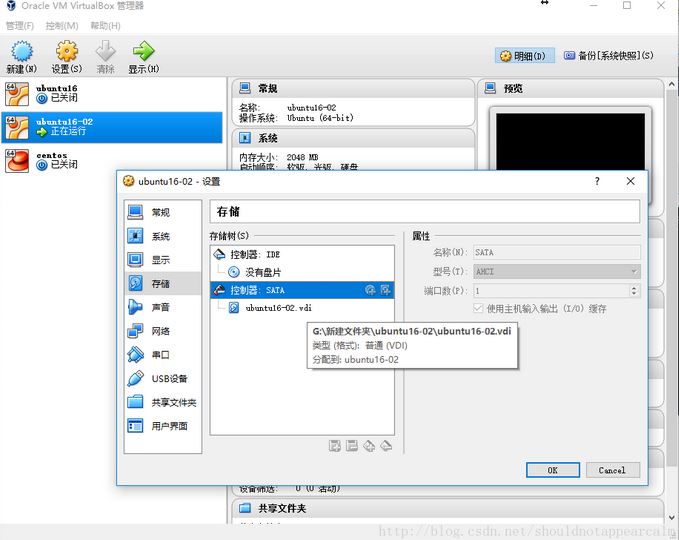The height and width of the screenshot is (540, 679).
Task: Open the 共享文件夹 settings page
Action: coord(163,402)
